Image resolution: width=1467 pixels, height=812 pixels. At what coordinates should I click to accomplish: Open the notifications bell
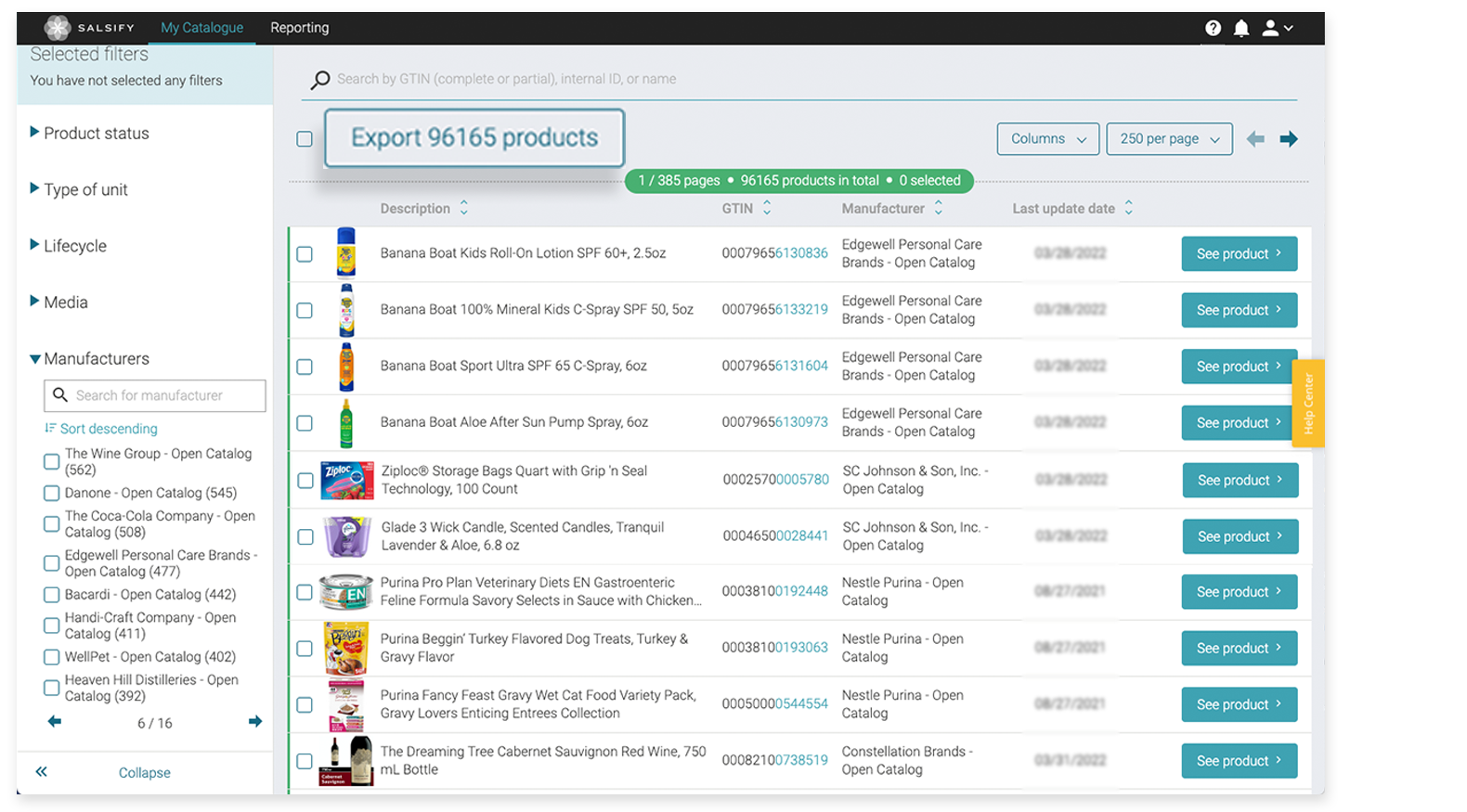point(1241,28)
